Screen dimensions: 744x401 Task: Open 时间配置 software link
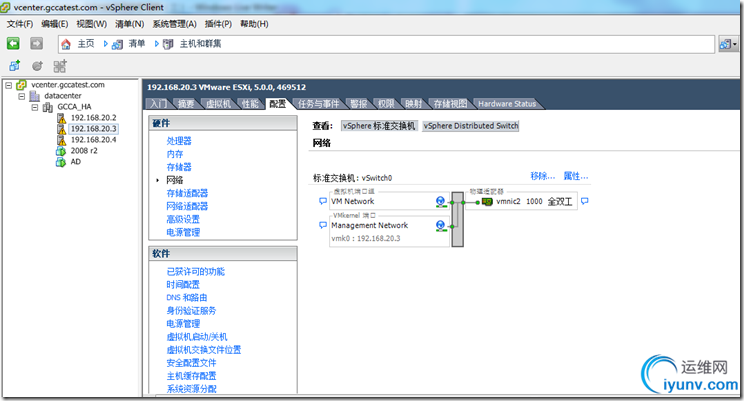click(x=183, y=285)
